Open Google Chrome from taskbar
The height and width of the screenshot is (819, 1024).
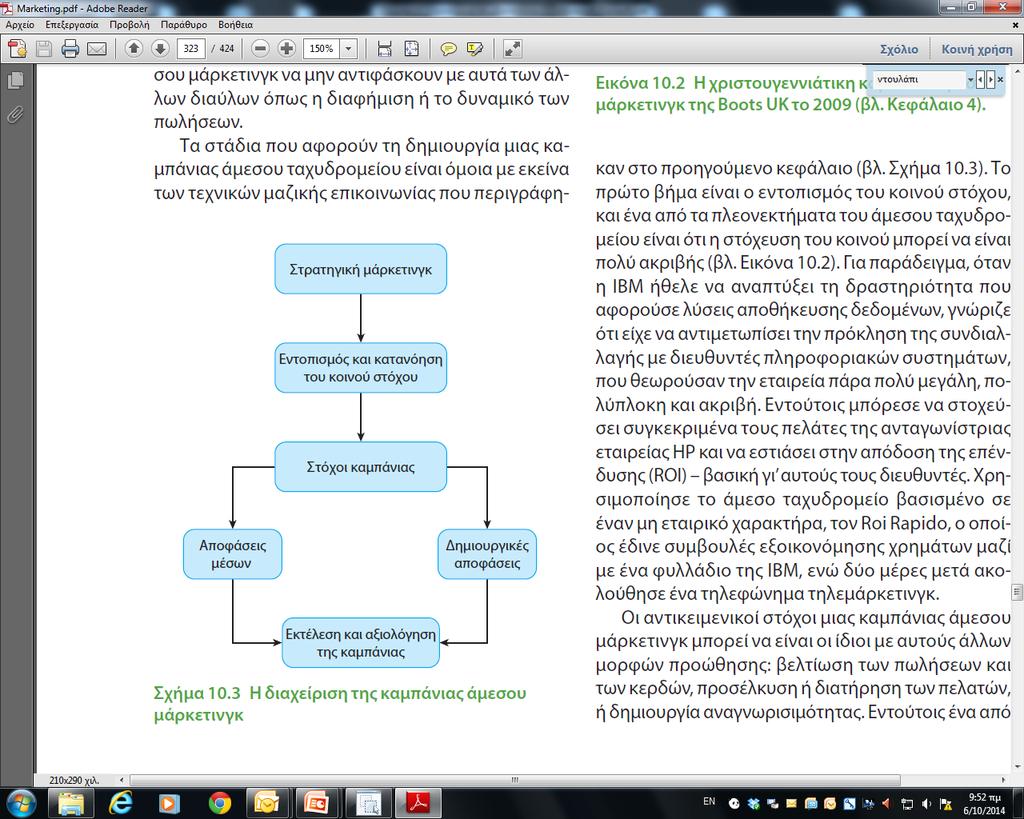[x=219, y=803]
